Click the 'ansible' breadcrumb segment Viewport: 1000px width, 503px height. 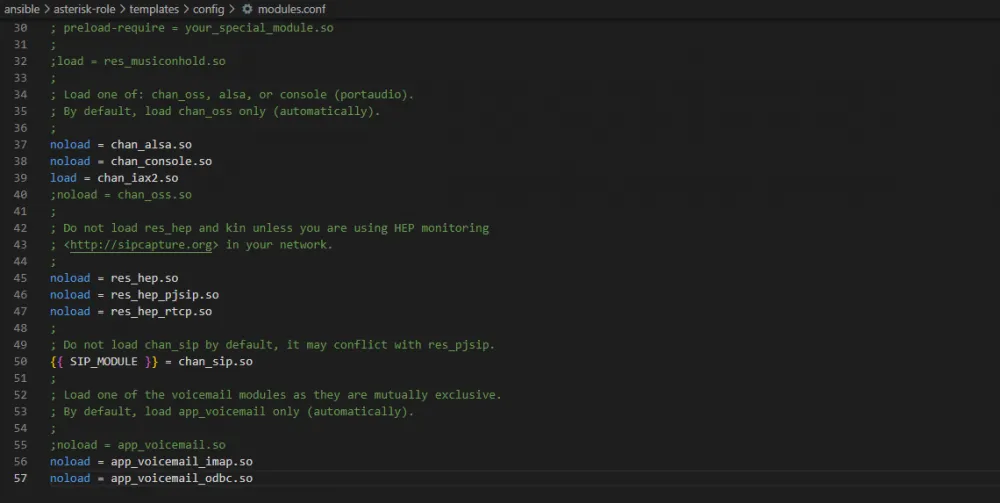[22, 9]
